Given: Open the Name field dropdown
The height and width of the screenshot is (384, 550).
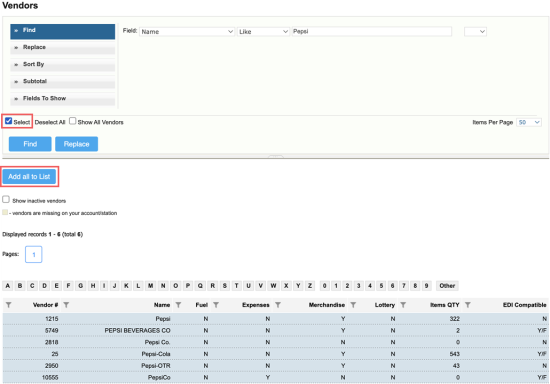Looking at the screenshot, I should coord(187,32).
